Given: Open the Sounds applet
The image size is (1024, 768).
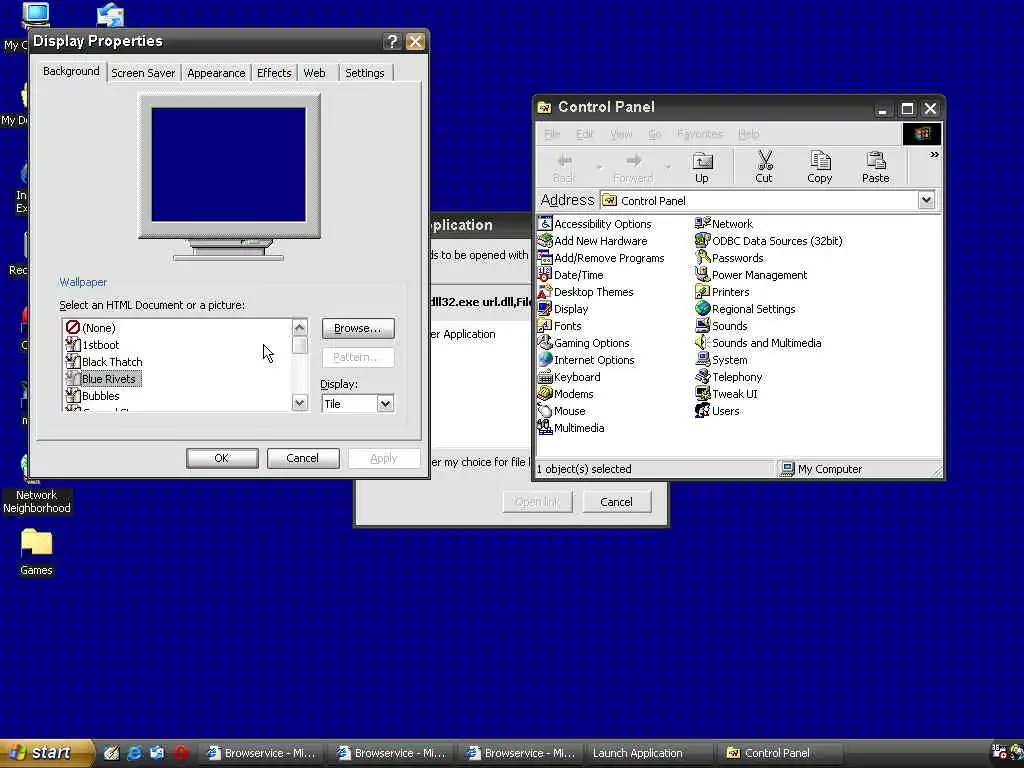Looking at the screenshot, I should coord(721,326).
